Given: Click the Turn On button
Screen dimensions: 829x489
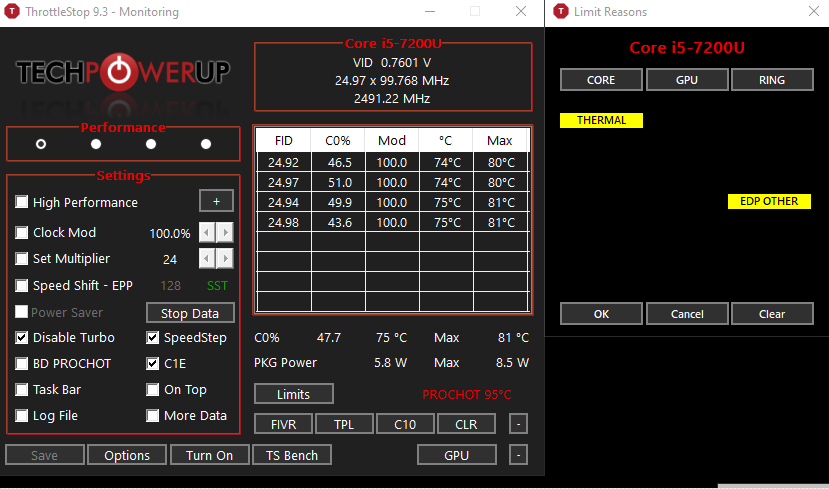Looking at the screenshot, I should (209, 455).
